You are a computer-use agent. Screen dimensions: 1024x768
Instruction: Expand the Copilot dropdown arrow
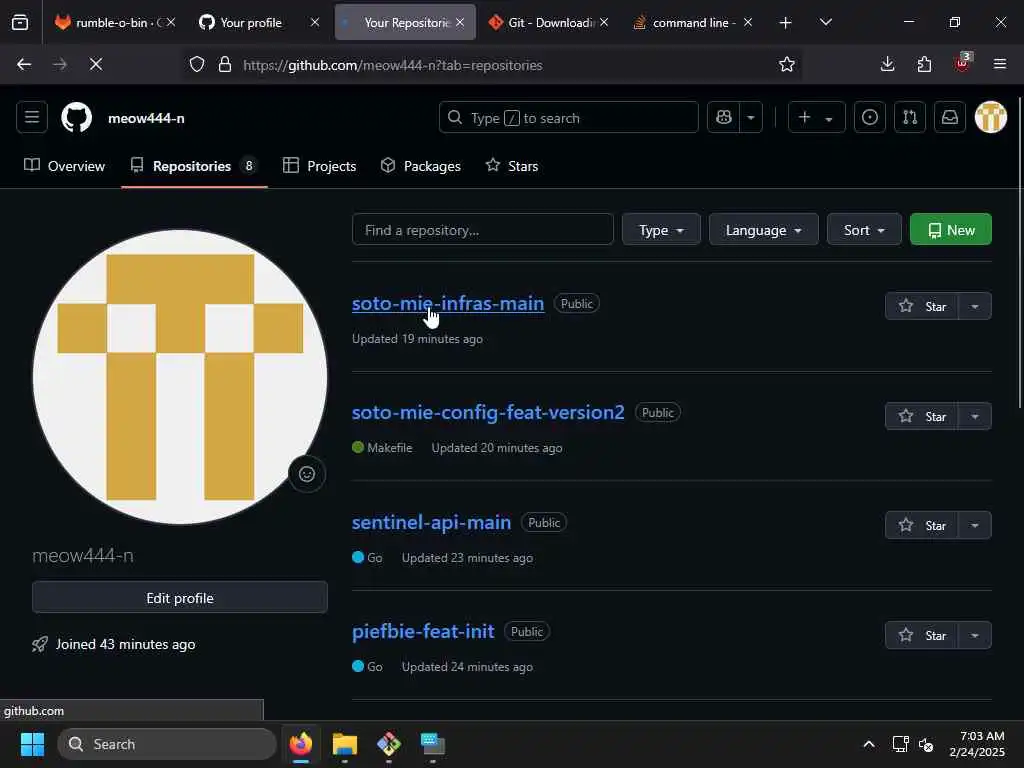[x=751, y=118]
